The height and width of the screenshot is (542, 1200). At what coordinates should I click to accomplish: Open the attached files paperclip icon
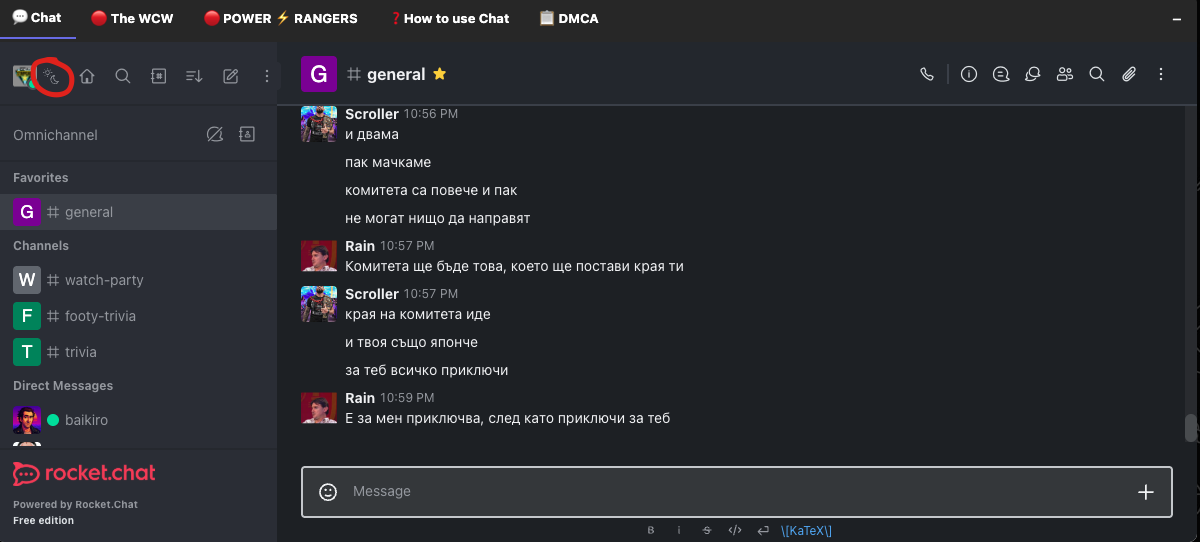pos(1129,74)
